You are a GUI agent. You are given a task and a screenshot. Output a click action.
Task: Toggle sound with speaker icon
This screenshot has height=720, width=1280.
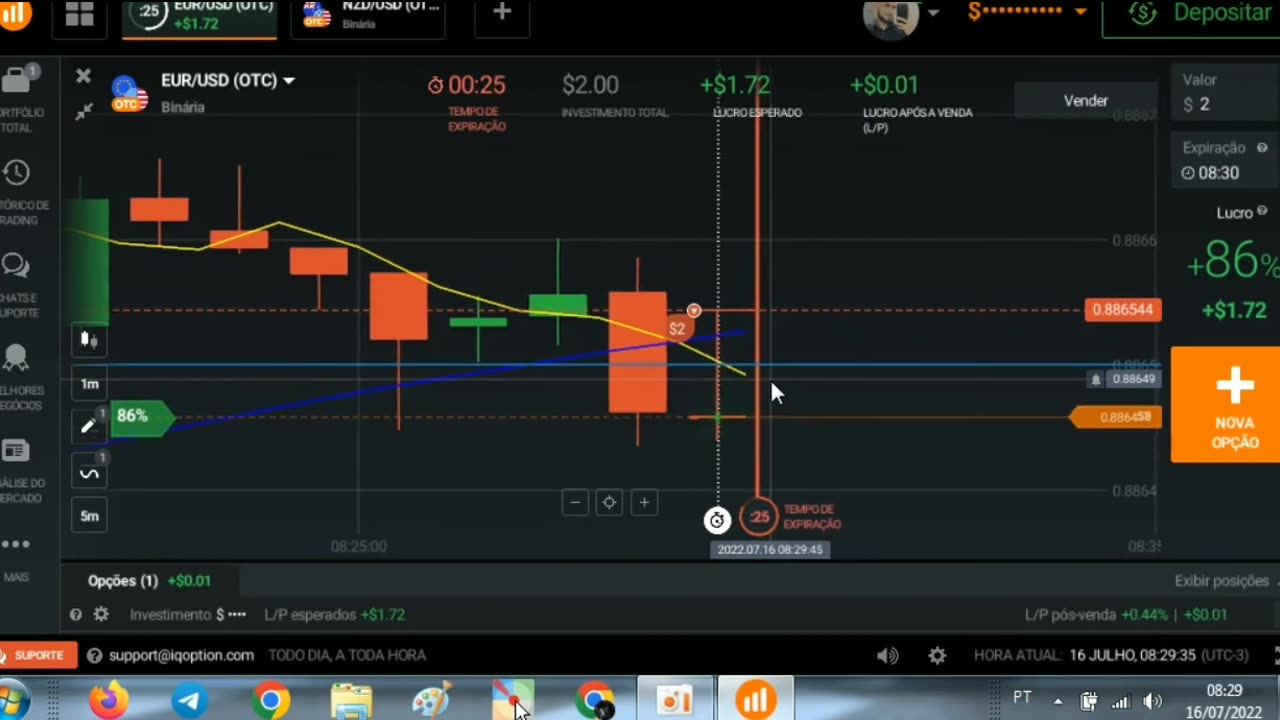(x=887, y=656)
